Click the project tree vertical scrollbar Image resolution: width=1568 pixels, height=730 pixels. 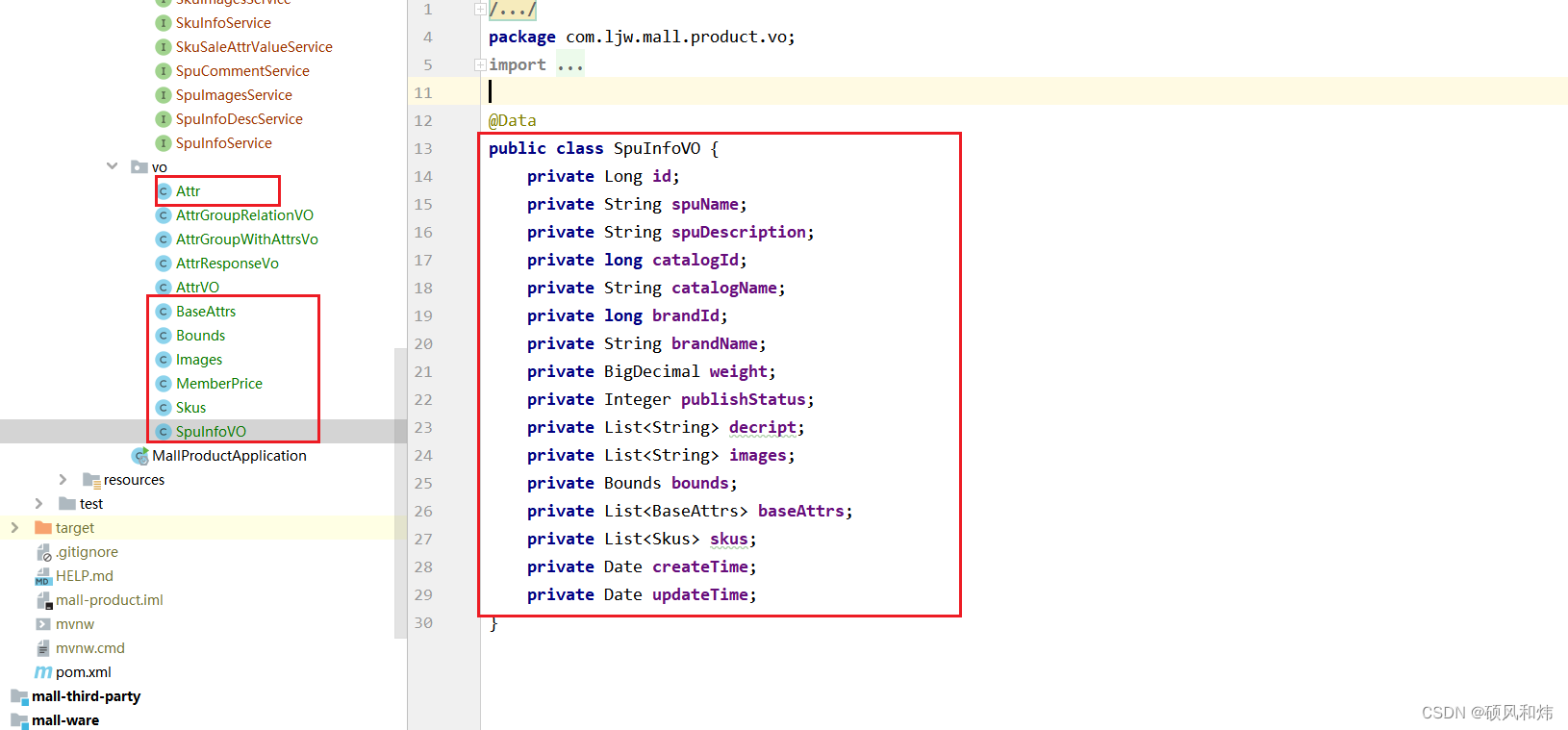click(x=400, y=492)
